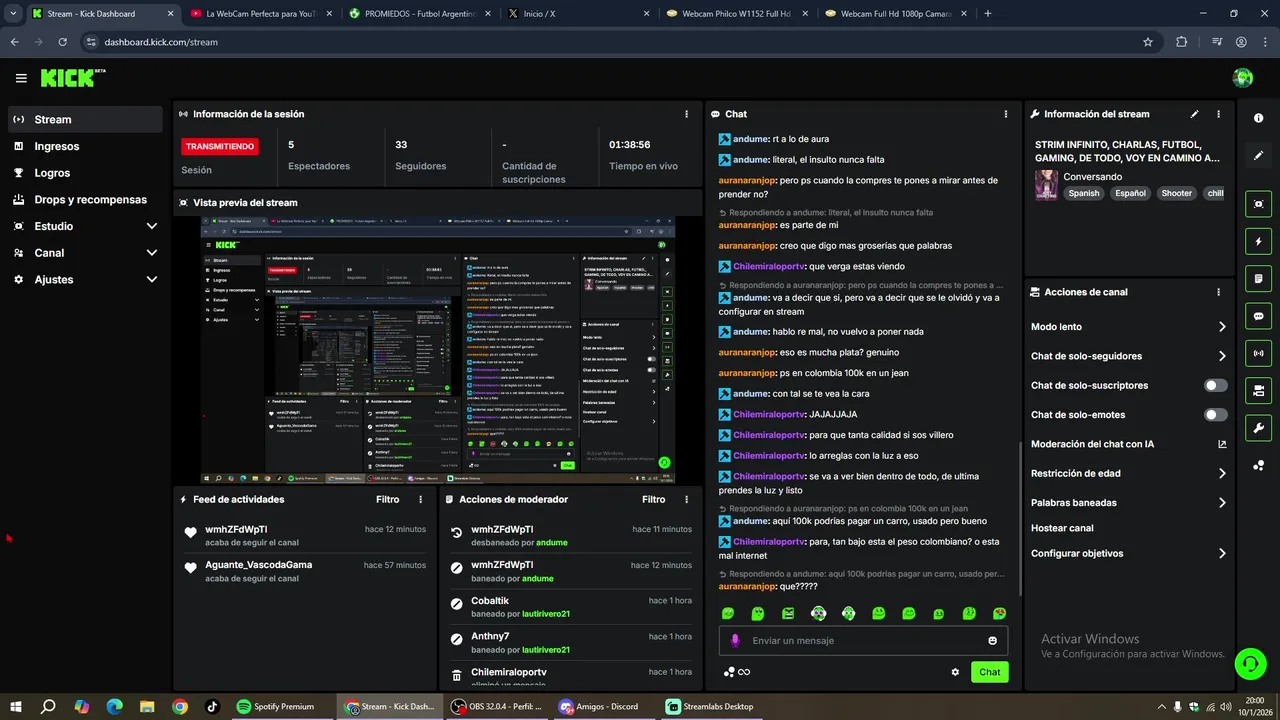Insert the heart-eyes emote
Viewport: 1280px width, 720px height.
(x=999, y=613)
